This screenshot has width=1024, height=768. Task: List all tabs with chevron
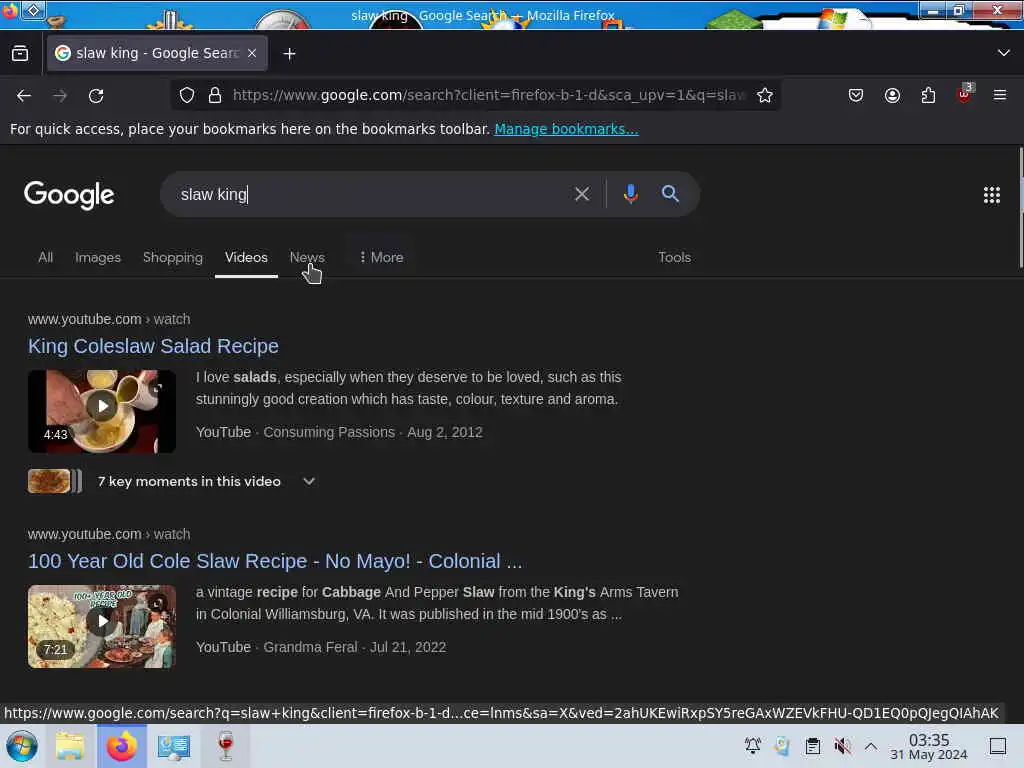pos(1004,53)
